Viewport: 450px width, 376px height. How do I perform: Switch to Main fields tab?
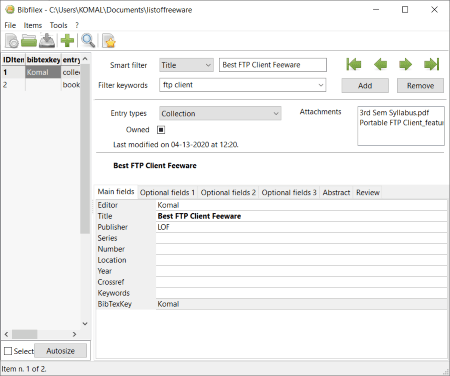pyautogui.click(x=116, y=192)
